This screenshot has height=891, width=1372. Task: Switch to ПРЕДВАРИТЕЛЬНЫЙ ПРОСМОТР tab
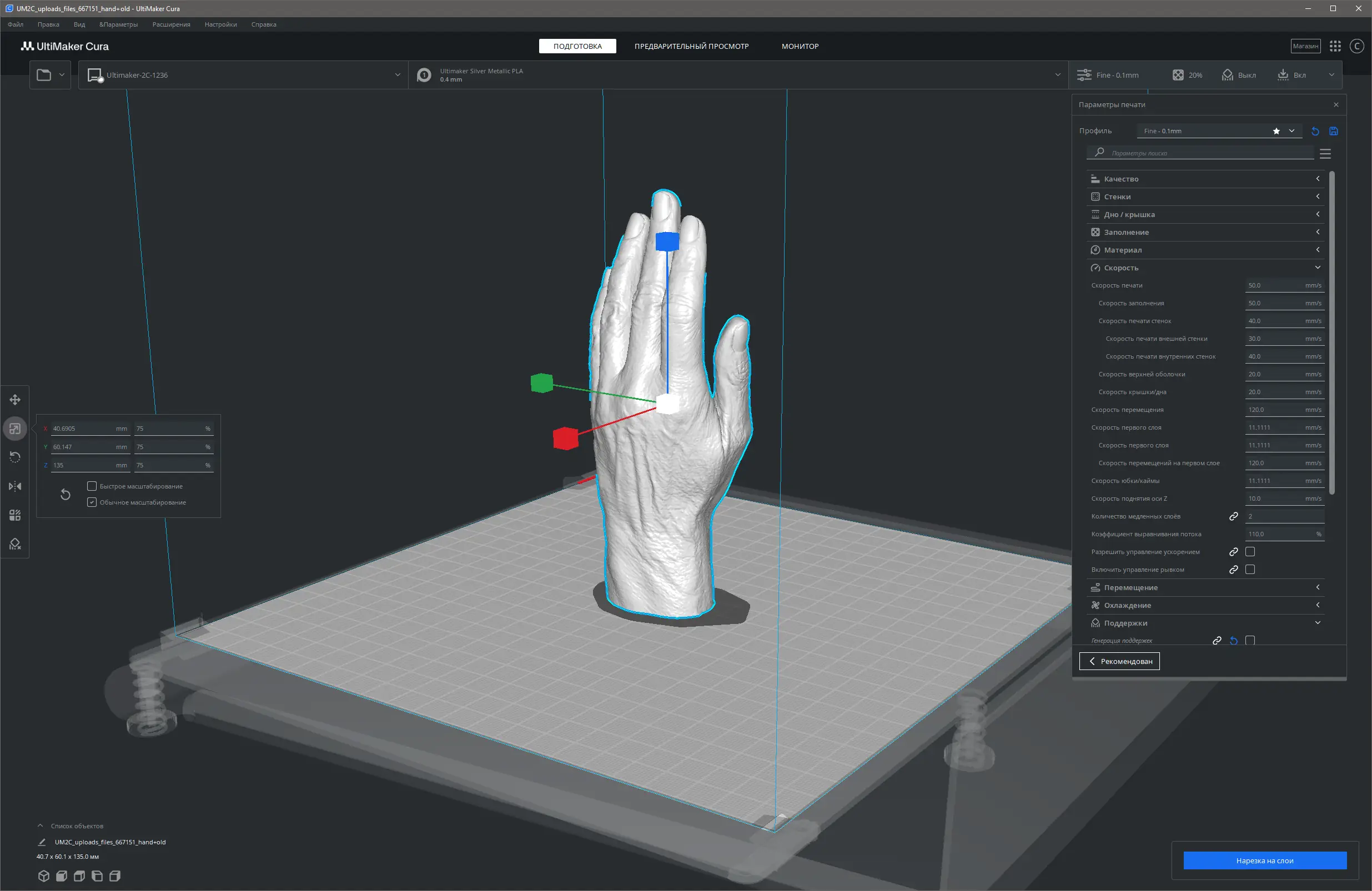click(691, 46)
